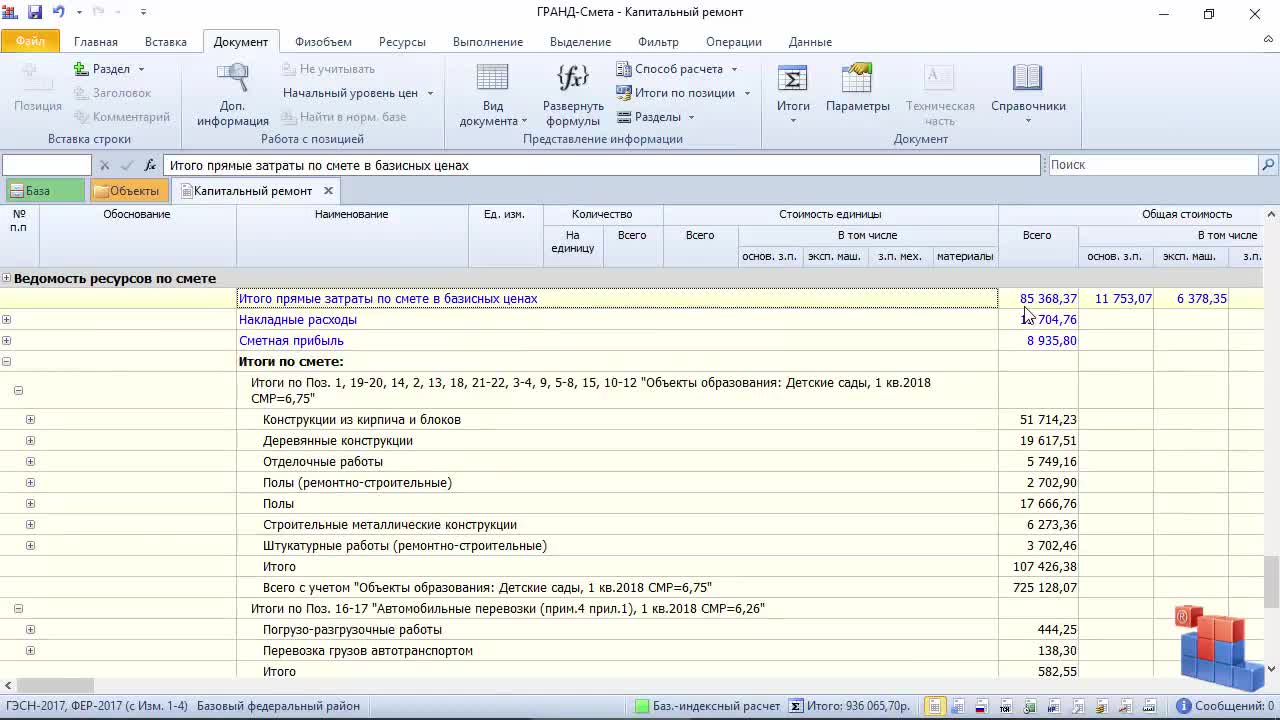Open the Файл menu
Screen dimensions: 1280x720
tap(30, 42)
